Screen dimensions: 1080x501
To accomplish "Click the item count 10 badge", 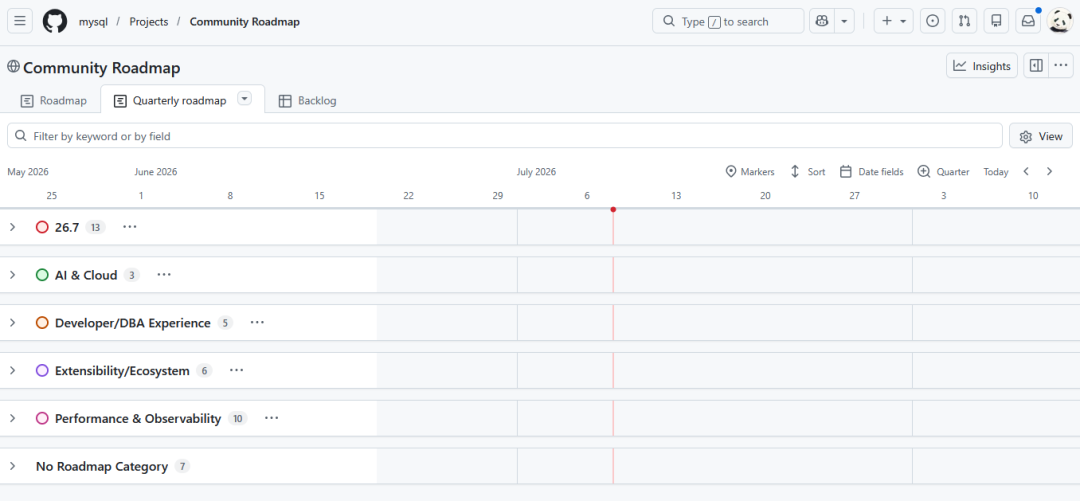I will [x=238, y=418].
